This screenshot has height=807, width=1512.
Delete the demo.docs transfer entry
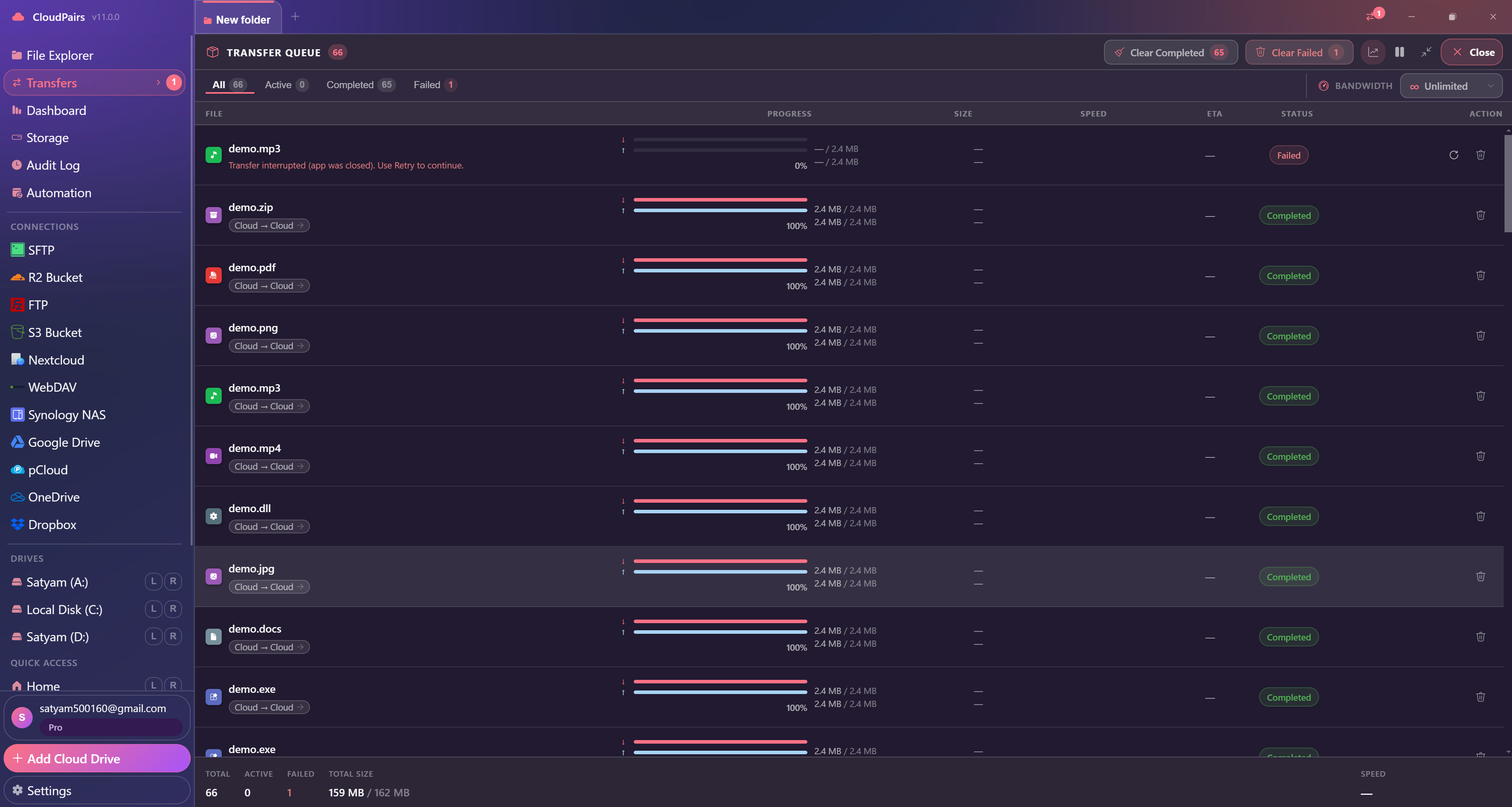tap(1480, 637)
